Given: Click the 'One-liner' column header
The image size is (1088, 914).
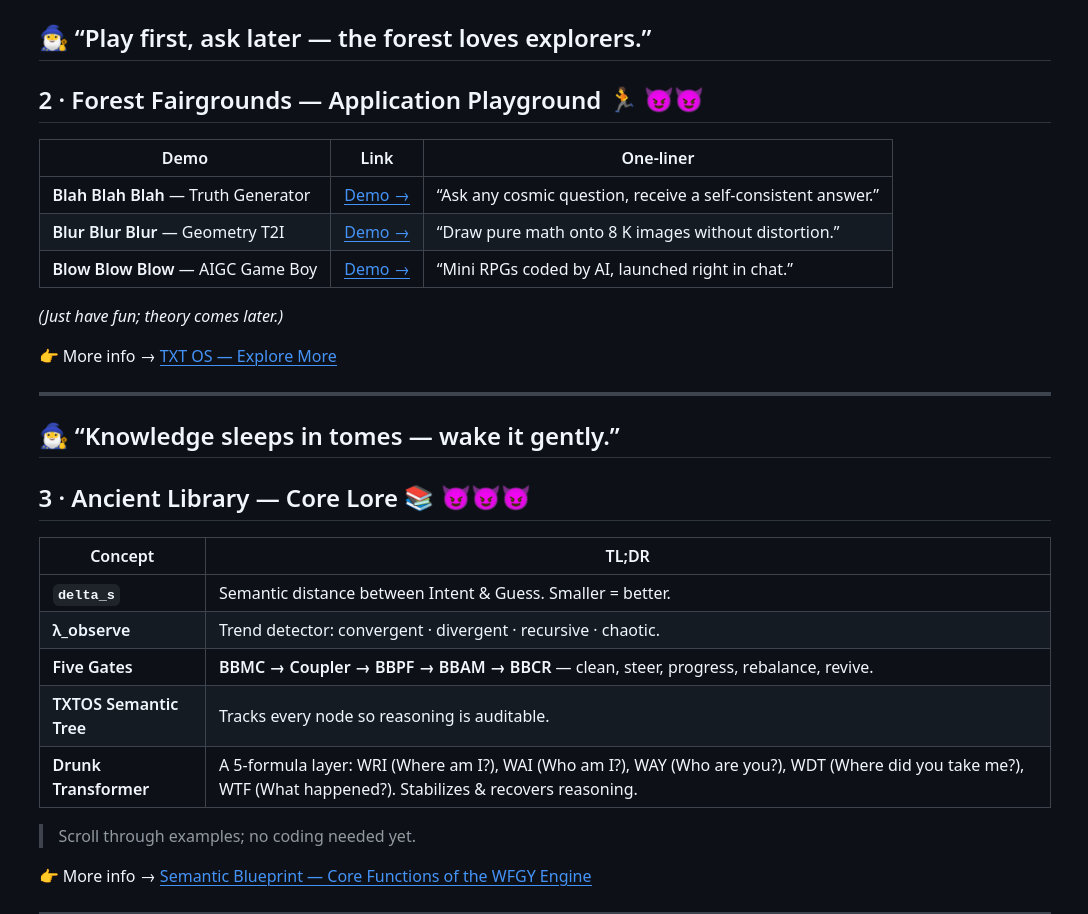Looking at the screenshot, I should pyautogui.click(x=658, y=158).
